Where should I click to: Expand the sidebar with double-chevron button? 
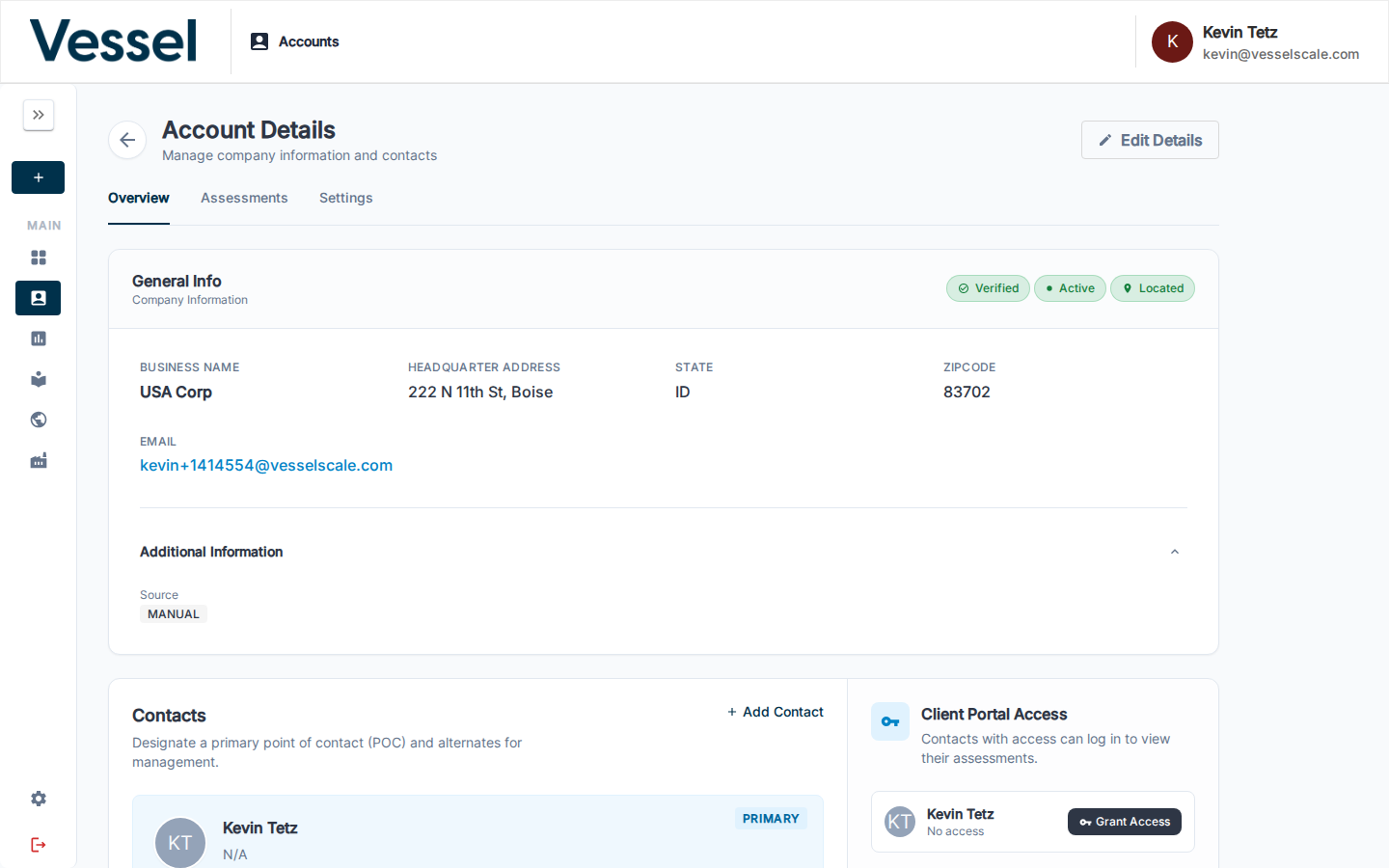(x=39, y=115)
